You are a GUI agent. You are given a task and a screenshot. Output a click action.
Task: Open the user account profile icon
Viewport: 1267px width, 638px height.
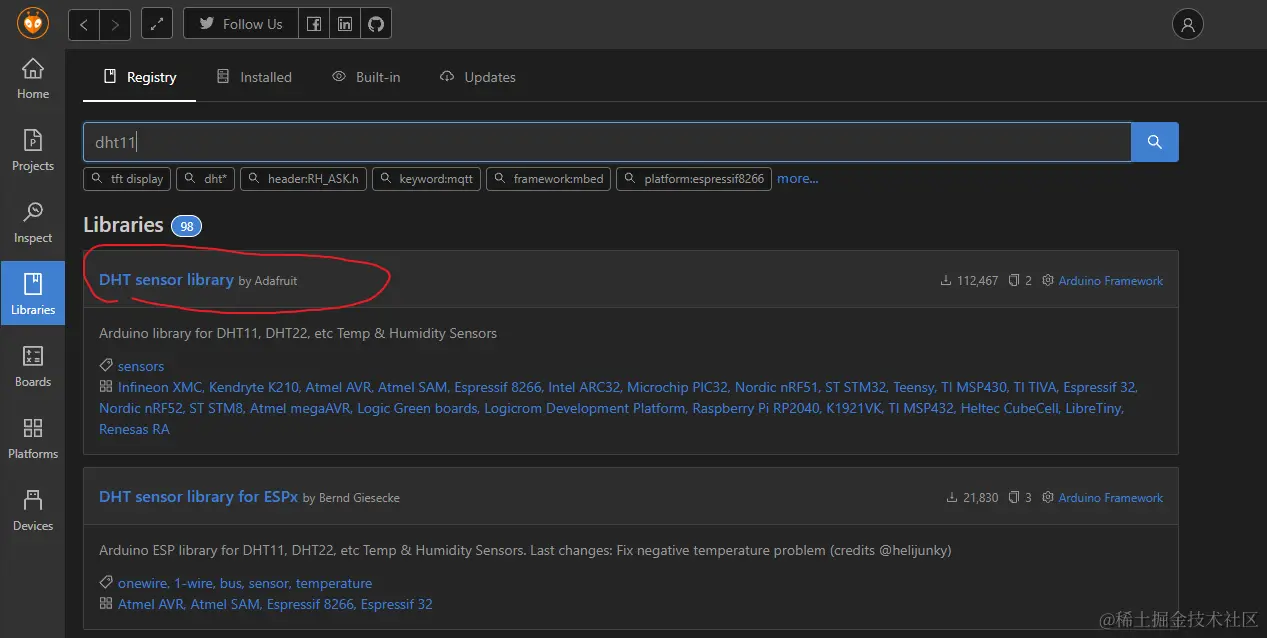click(x=1187, y=24)
